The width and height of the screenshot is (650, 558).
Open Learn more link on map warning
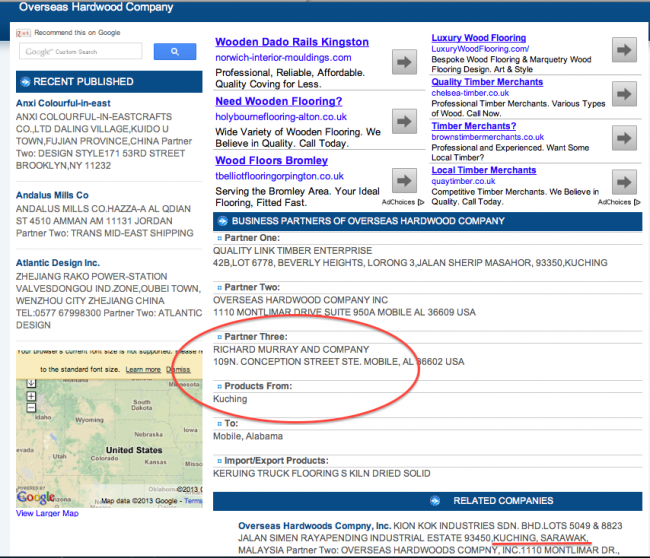click(x=142, y=369)
